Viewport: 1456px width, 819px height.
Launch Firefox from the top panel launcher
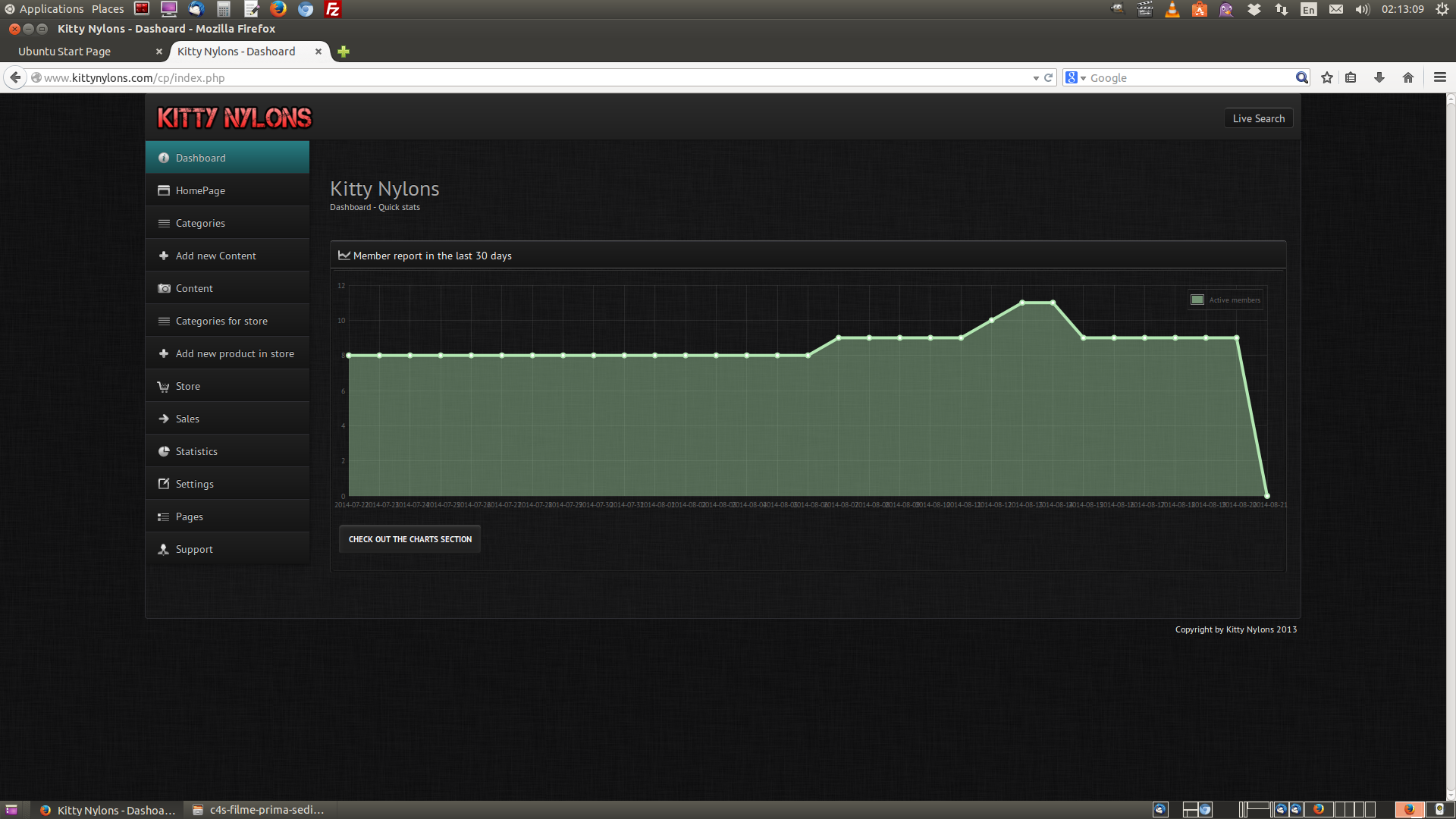[278, 9]
